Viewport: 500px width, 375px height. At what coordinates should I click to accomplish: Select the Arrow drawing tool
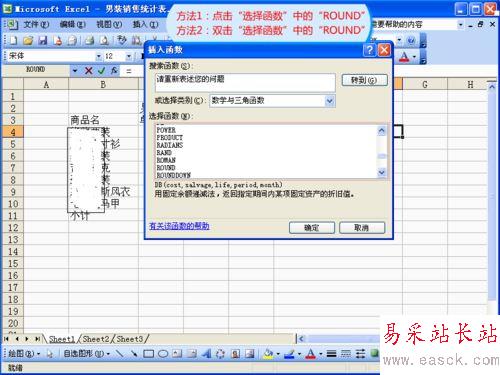[134, 354]
